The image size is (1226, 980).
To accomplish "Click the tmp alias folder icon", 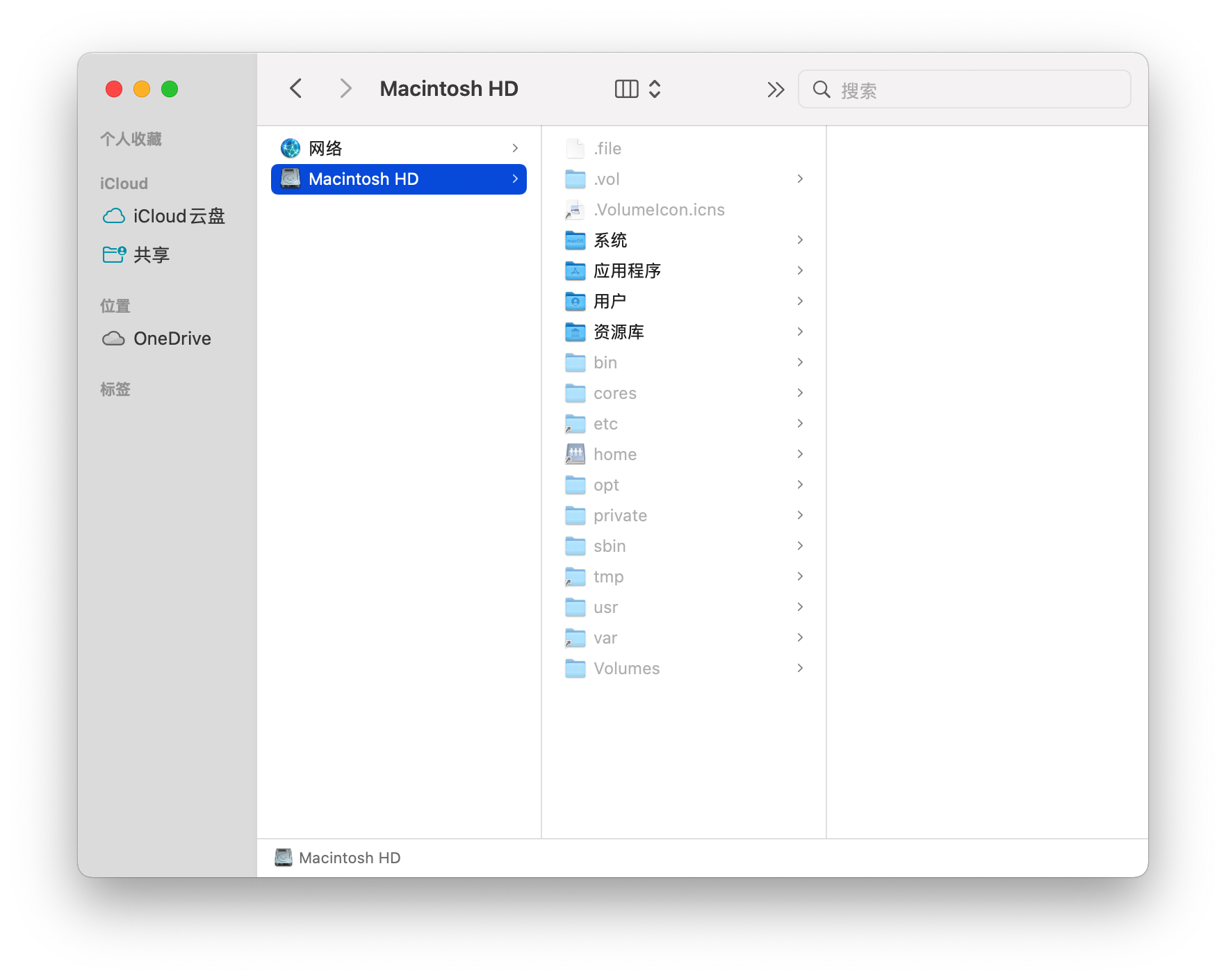I will coord(575,577).
